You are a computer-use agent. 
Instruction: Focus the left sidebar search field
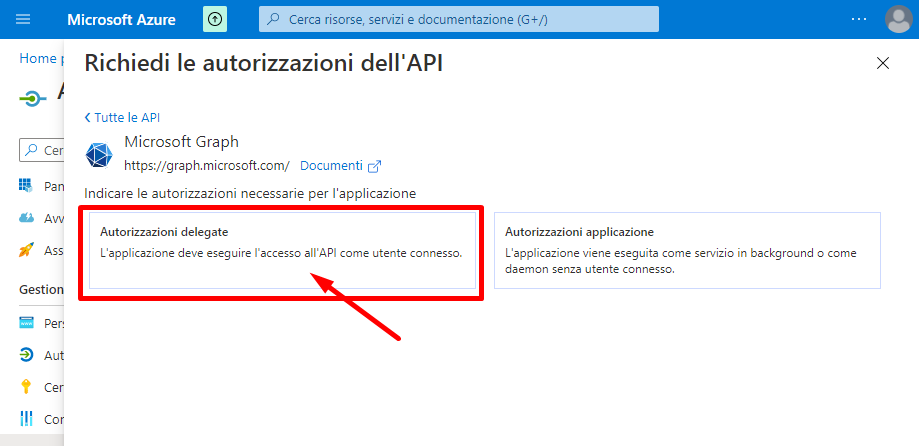pos(42,150)
